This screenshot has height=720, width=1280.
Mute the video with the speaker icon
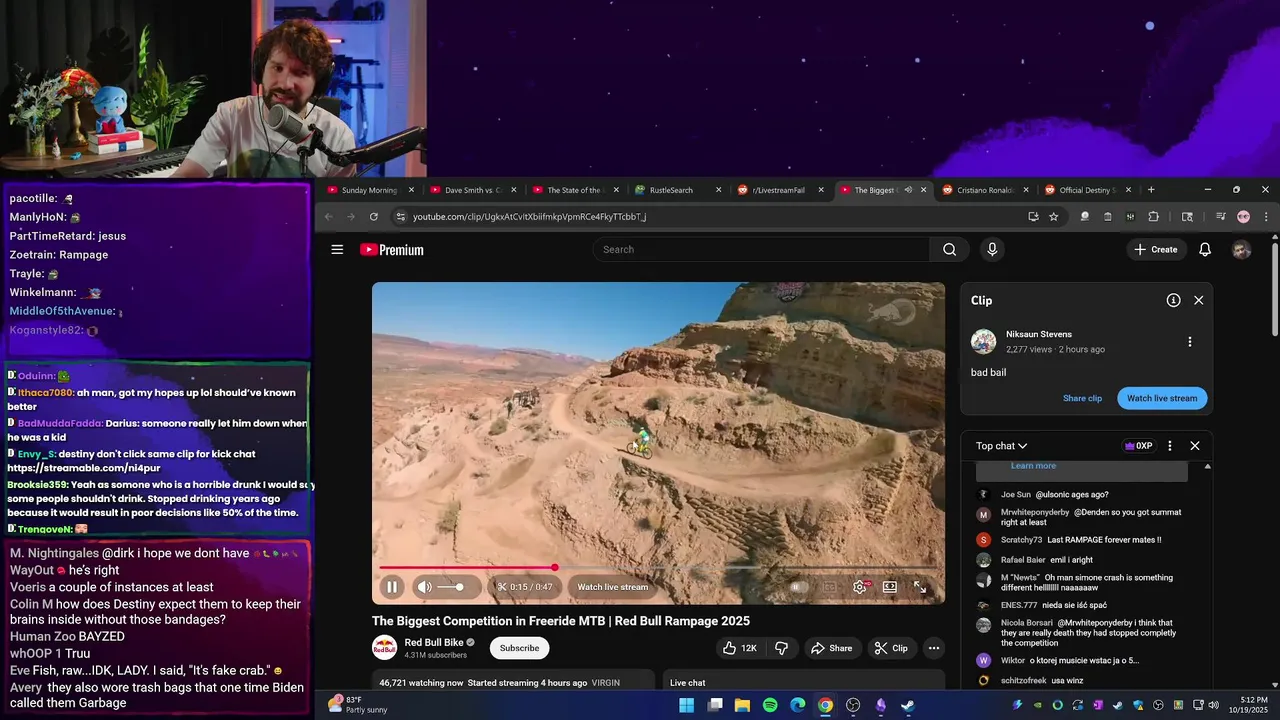424,587
